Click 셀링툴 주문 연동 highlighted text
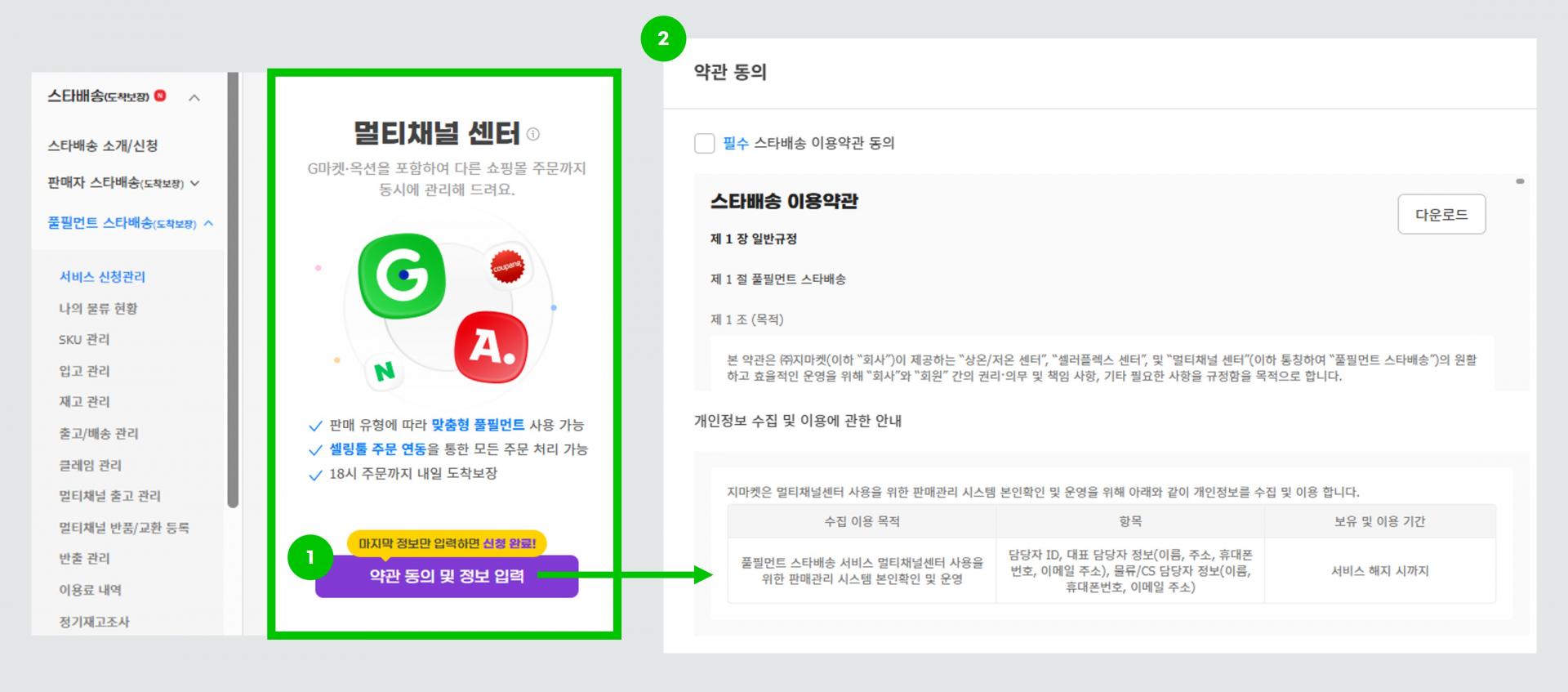The image size is (1568, 692). coord(378,449)
